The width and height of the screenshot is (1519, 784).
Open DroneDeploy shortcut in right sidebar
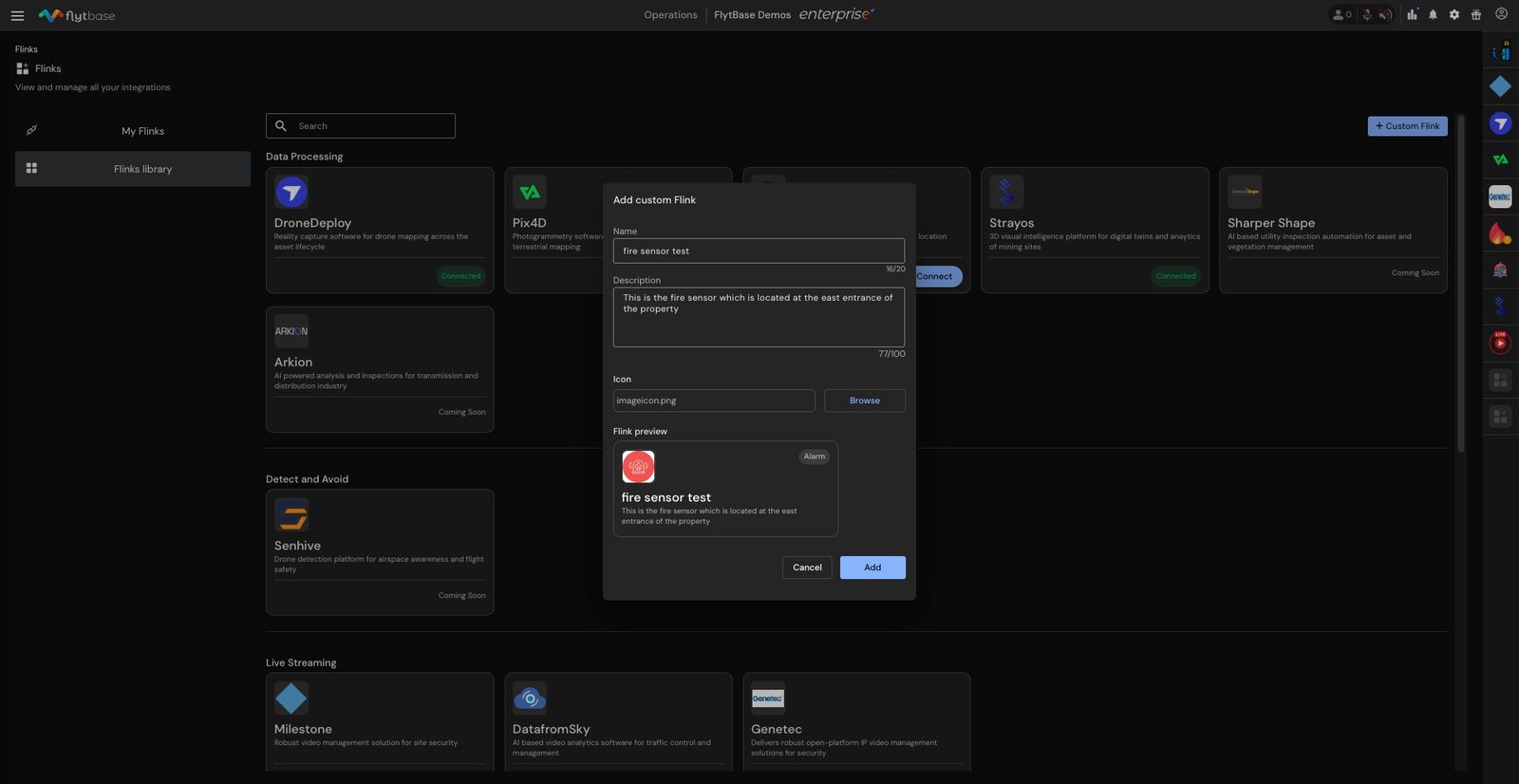(x=1500, y=123)
